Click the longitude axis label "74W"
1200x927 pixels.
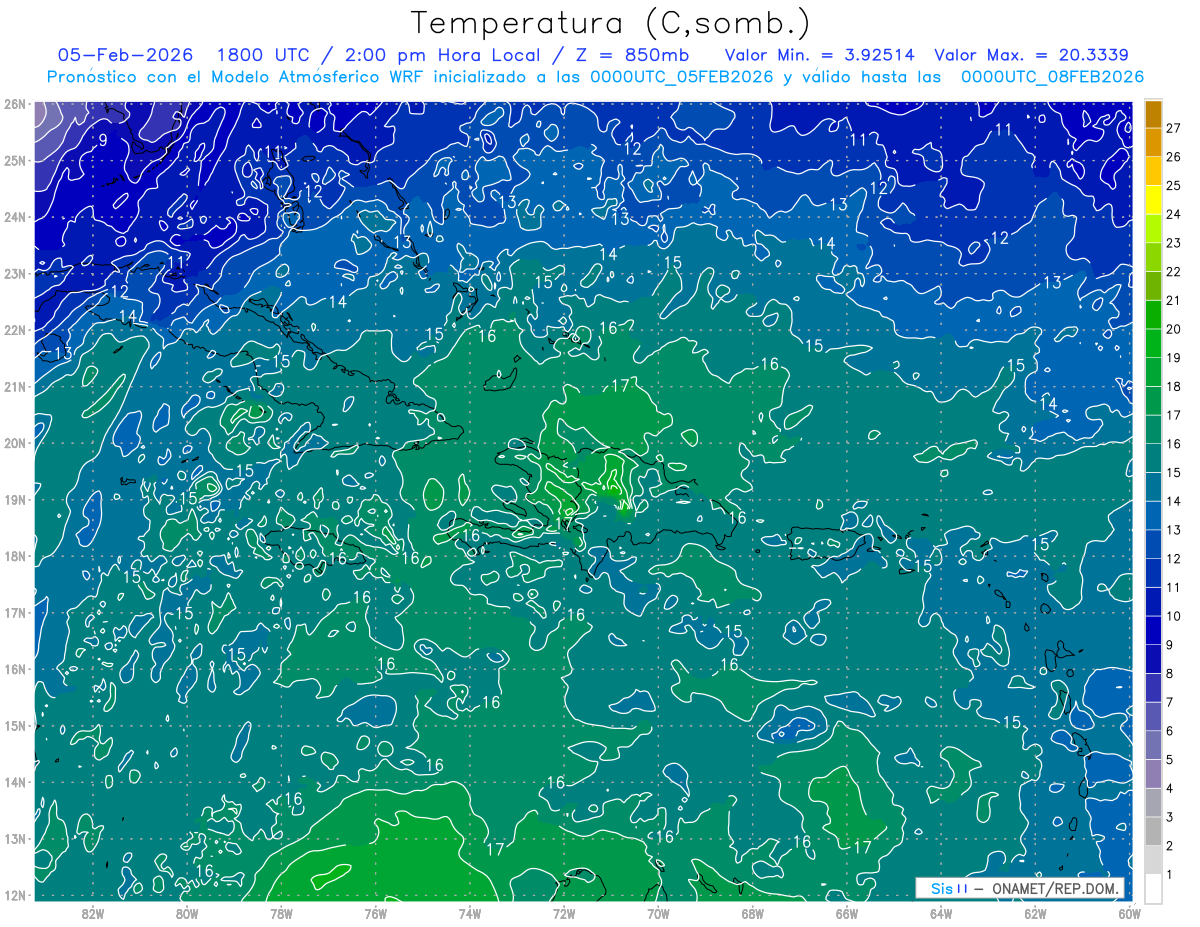(x=469, y=913)
